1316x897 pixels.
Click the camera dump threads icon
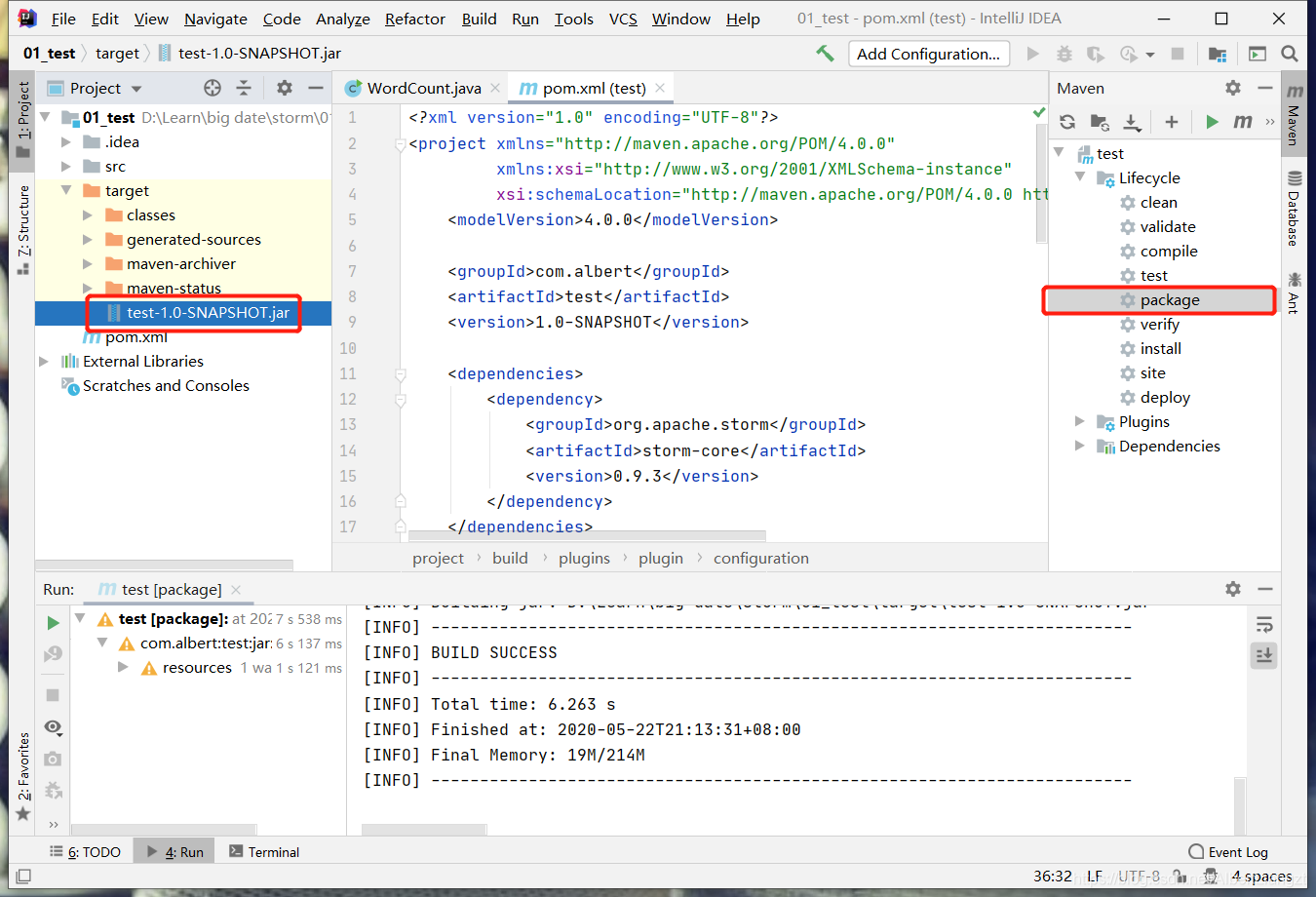pyautogui.click(x=53, y=759)
